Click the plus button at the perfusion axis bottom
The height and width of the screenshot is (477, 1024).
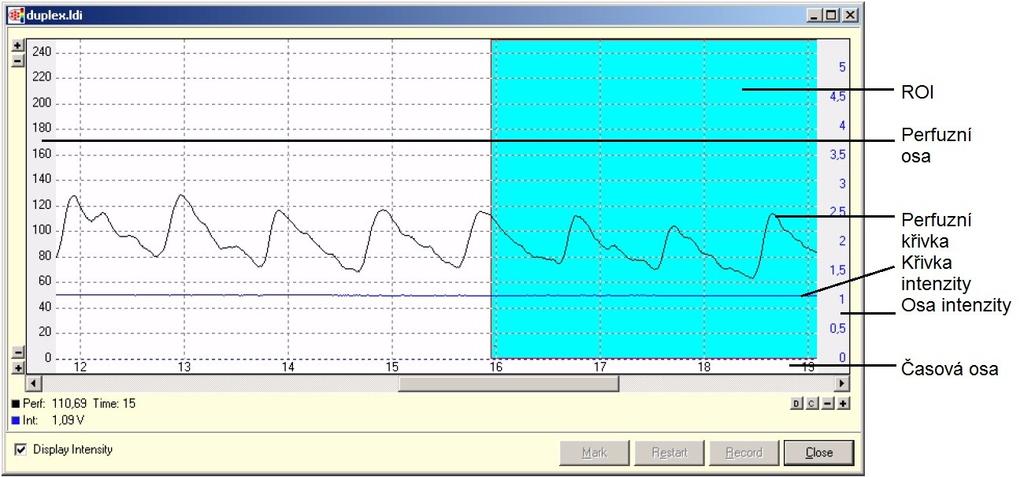click(x=18, y=368)
